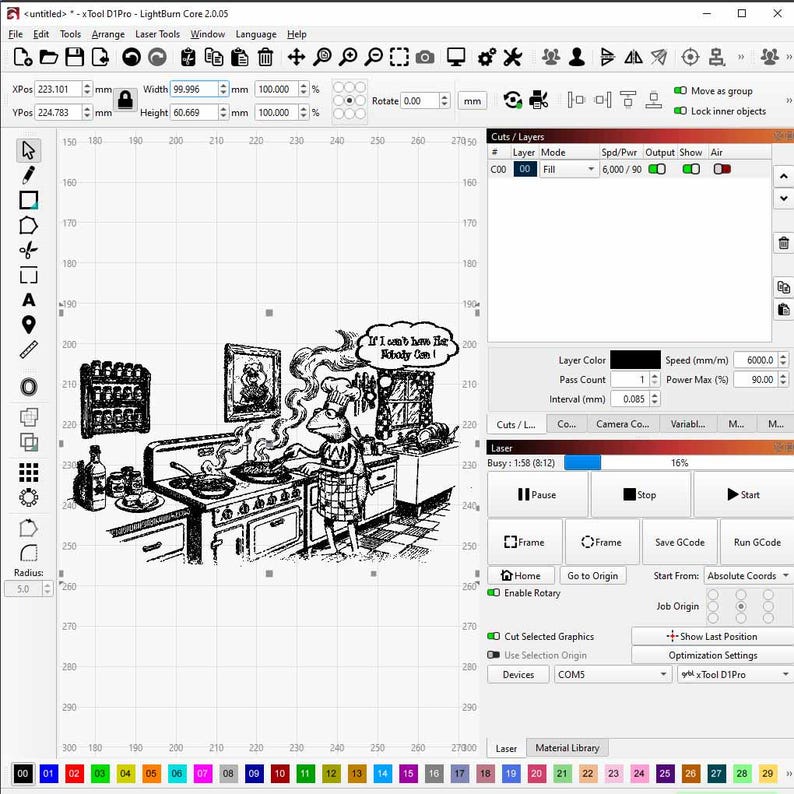Open the Grid Array tool
794x794 pixels.
(28, 472)
